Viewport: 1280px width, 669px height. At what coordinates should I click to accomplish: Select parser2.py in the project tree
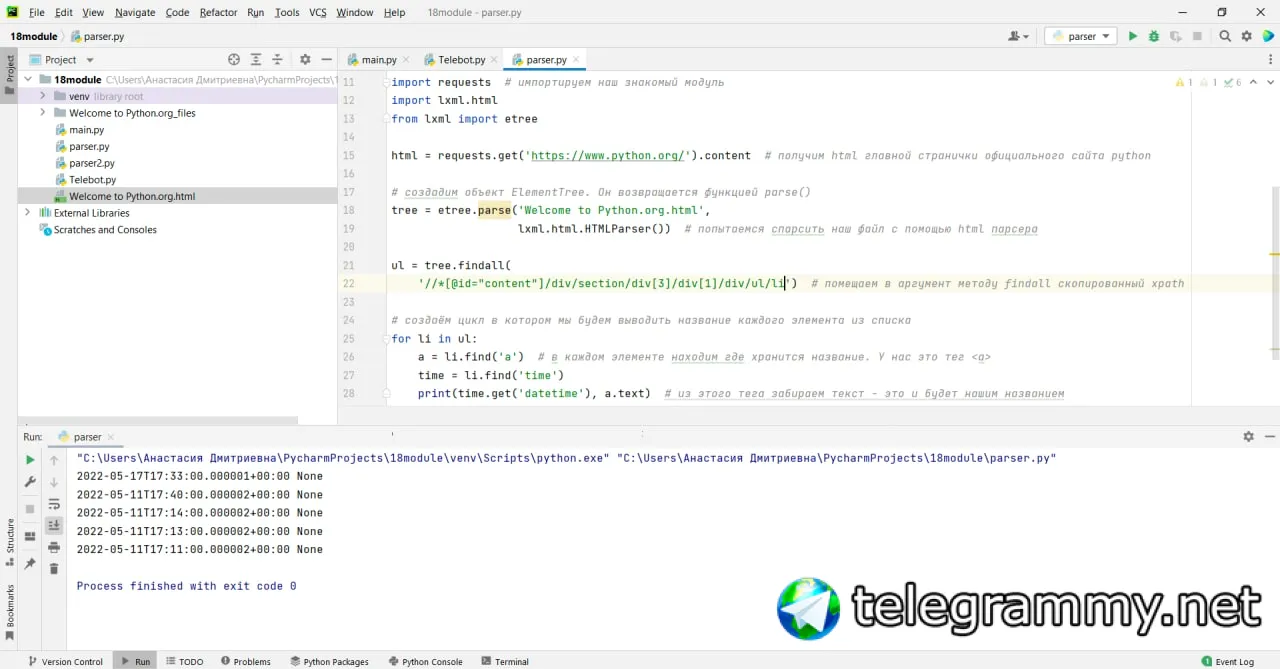(91, 163)
